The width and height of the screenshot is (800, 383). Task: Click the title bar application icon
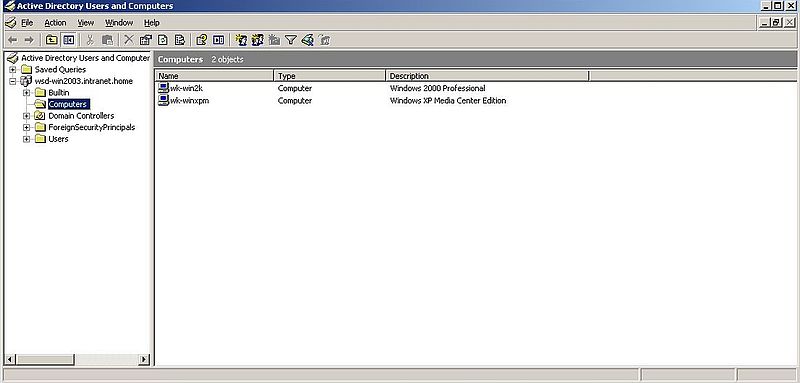point(9,6)
